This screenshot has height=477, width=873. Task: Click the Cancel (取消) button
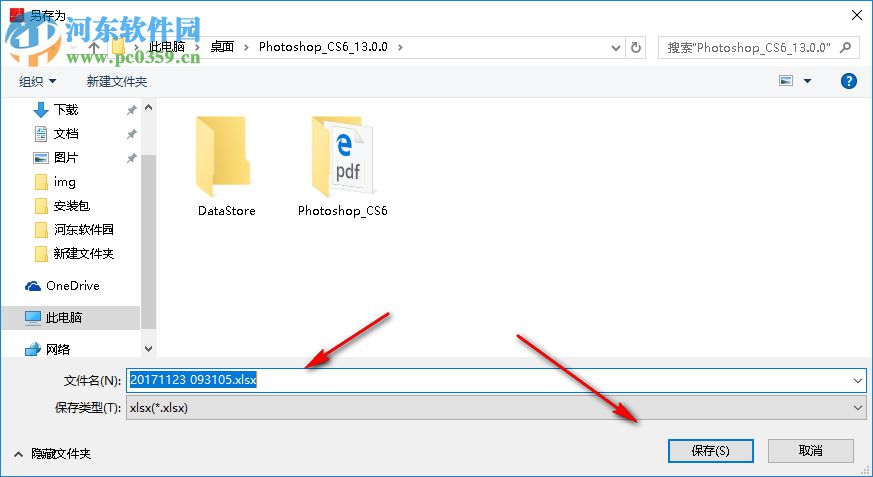tap(810, 450)
